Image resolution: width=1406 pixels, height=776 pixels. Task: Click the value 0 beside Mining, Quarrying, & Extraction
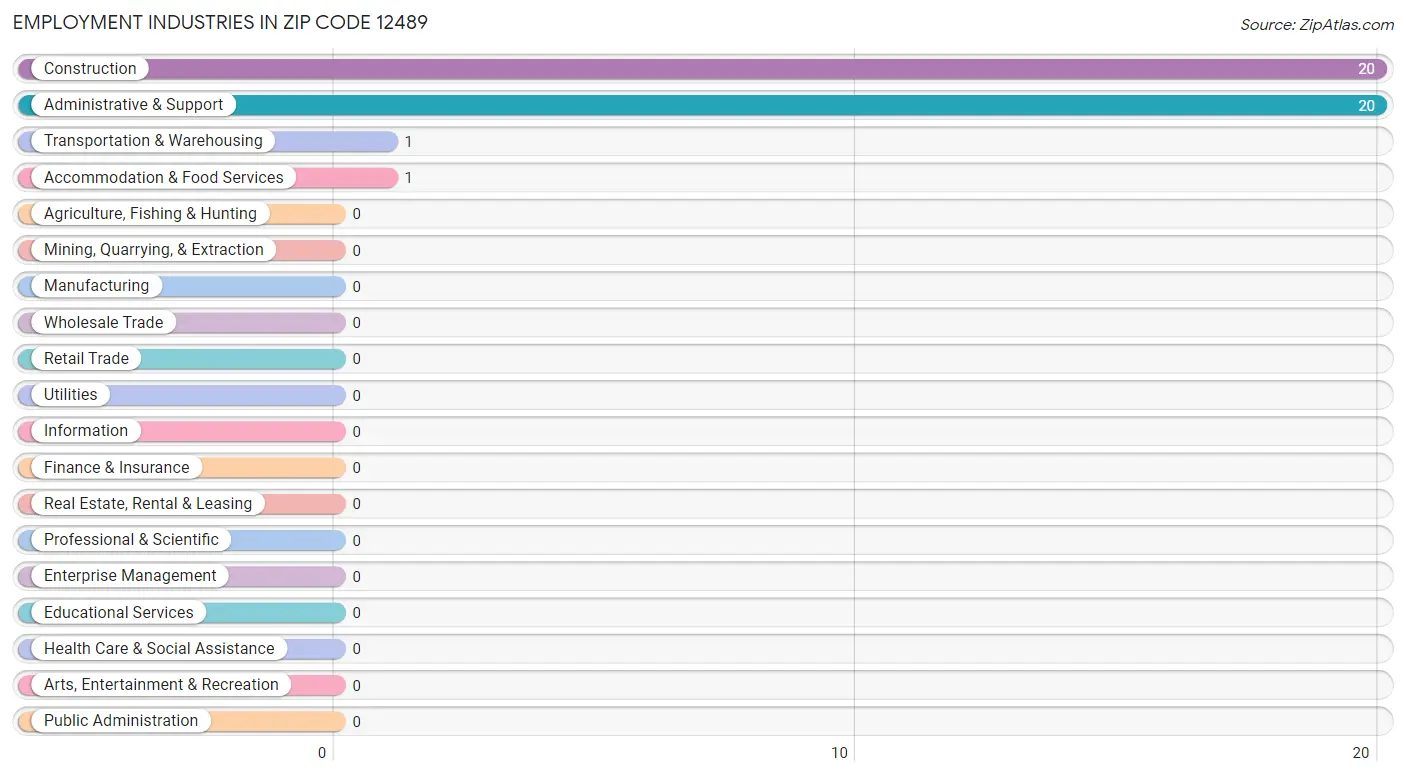click(x=356, y=251)
